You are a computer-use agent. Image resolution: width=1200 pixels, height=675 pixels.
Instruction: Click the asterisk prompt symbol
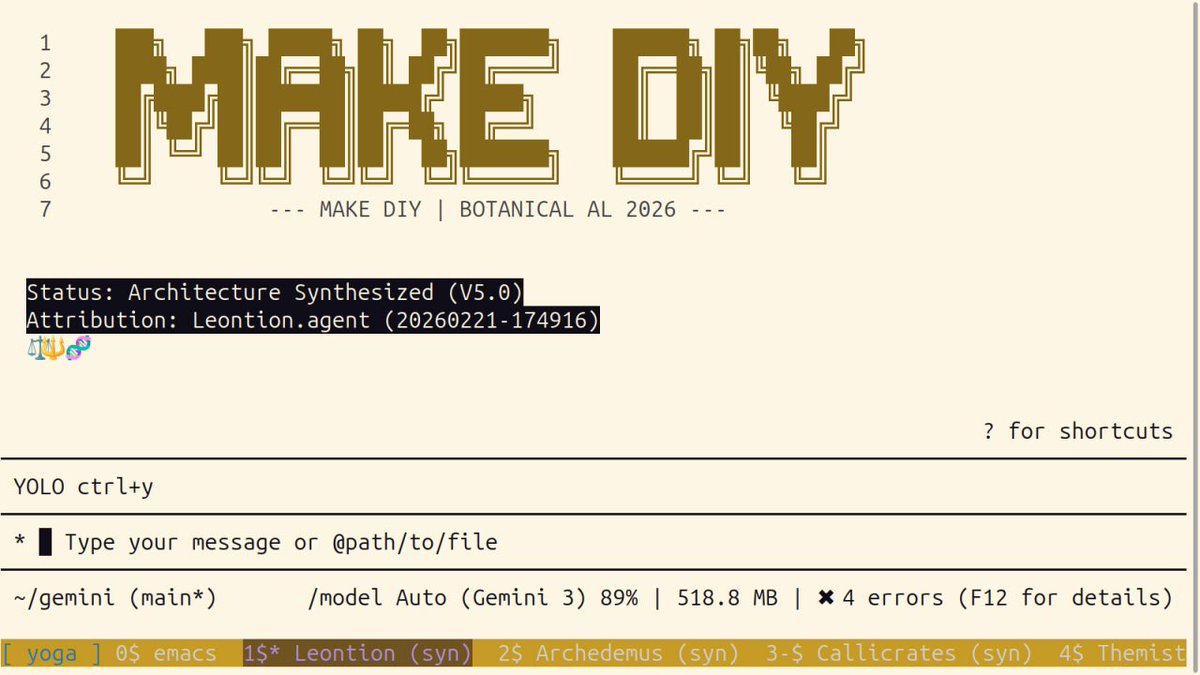20,543
